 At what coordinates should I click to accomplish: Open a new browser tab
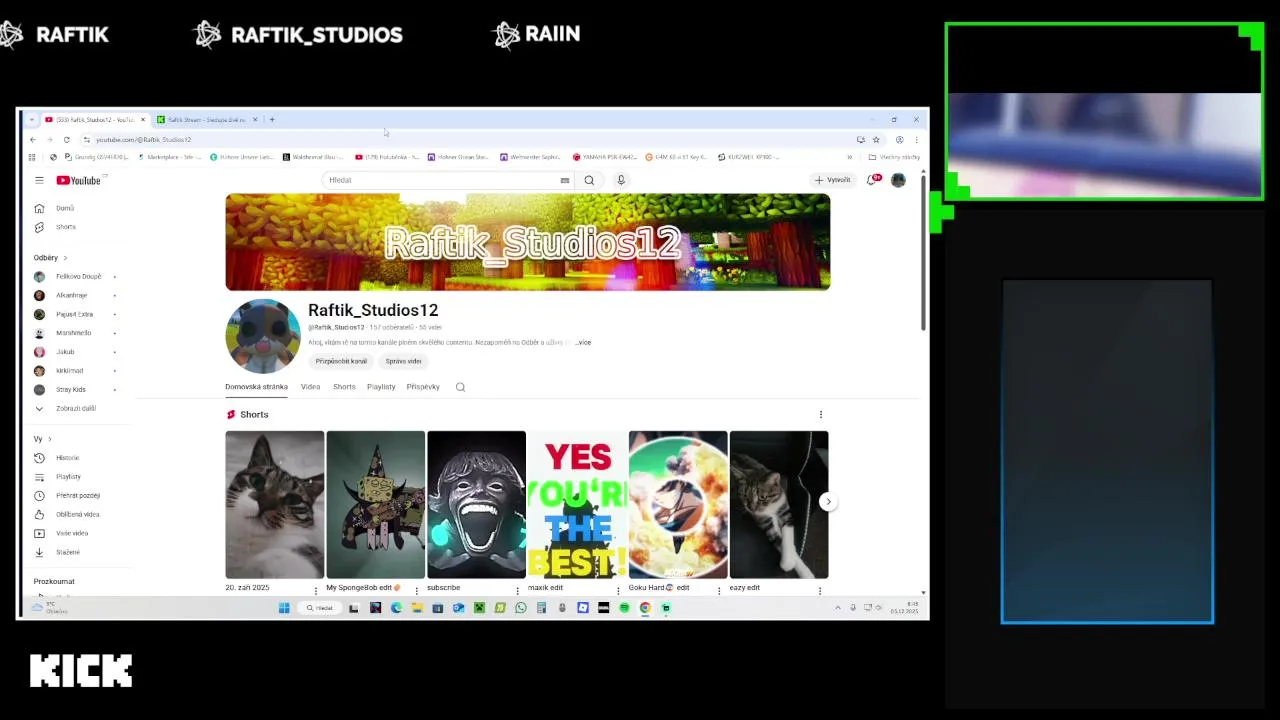pos(272,120)
